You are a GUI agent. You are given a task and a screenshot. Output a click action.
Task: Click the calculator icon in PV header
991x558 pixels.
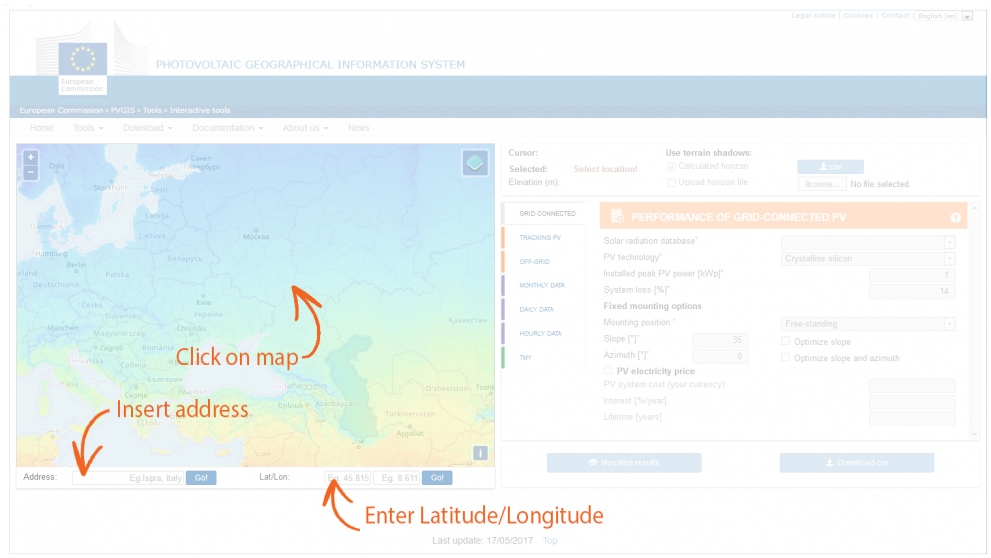pyautogui.click(x=617, y=217)
